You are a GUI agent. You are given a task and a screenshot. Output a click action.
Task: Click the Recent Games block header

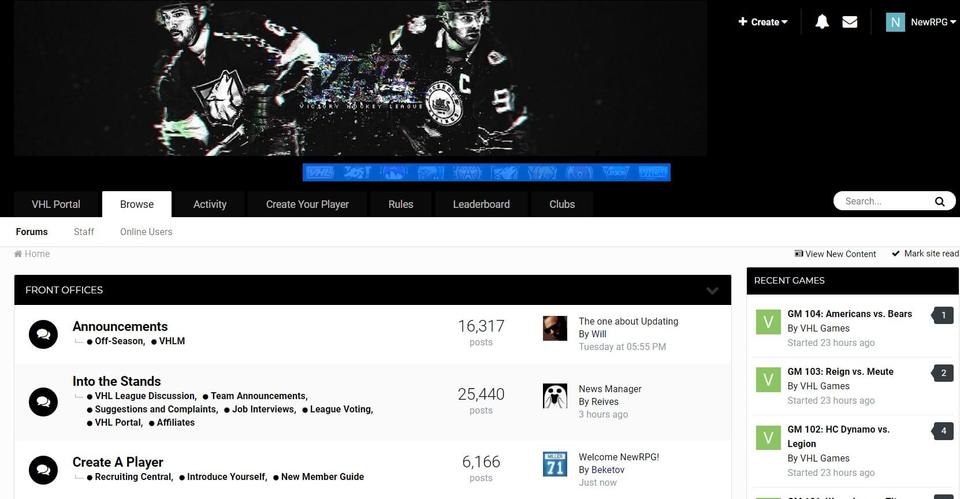852,280
